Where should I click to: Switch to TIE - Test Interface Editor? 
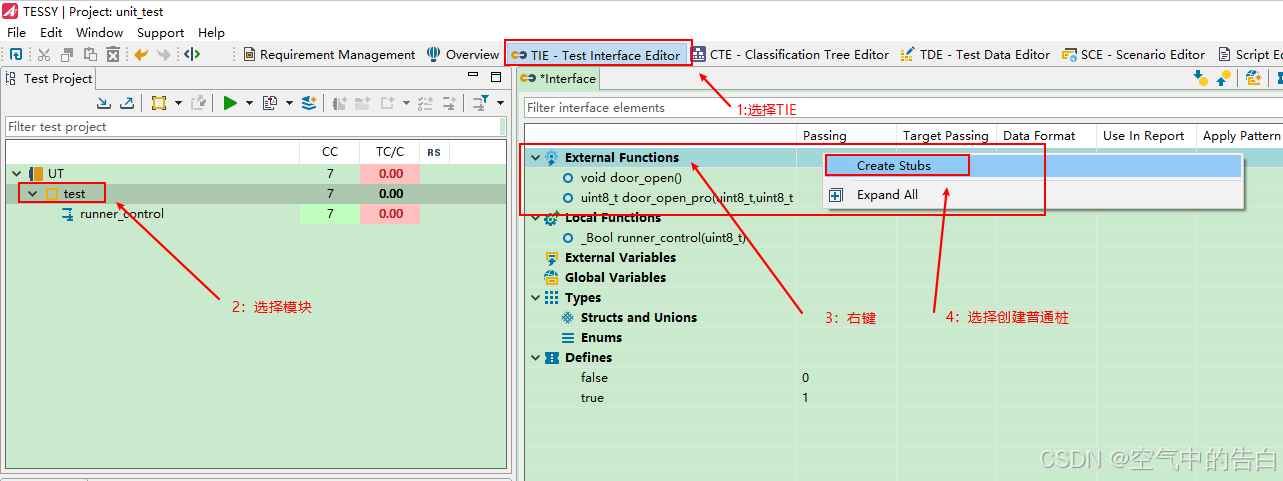pyautogui.click(x=597, y=55)
